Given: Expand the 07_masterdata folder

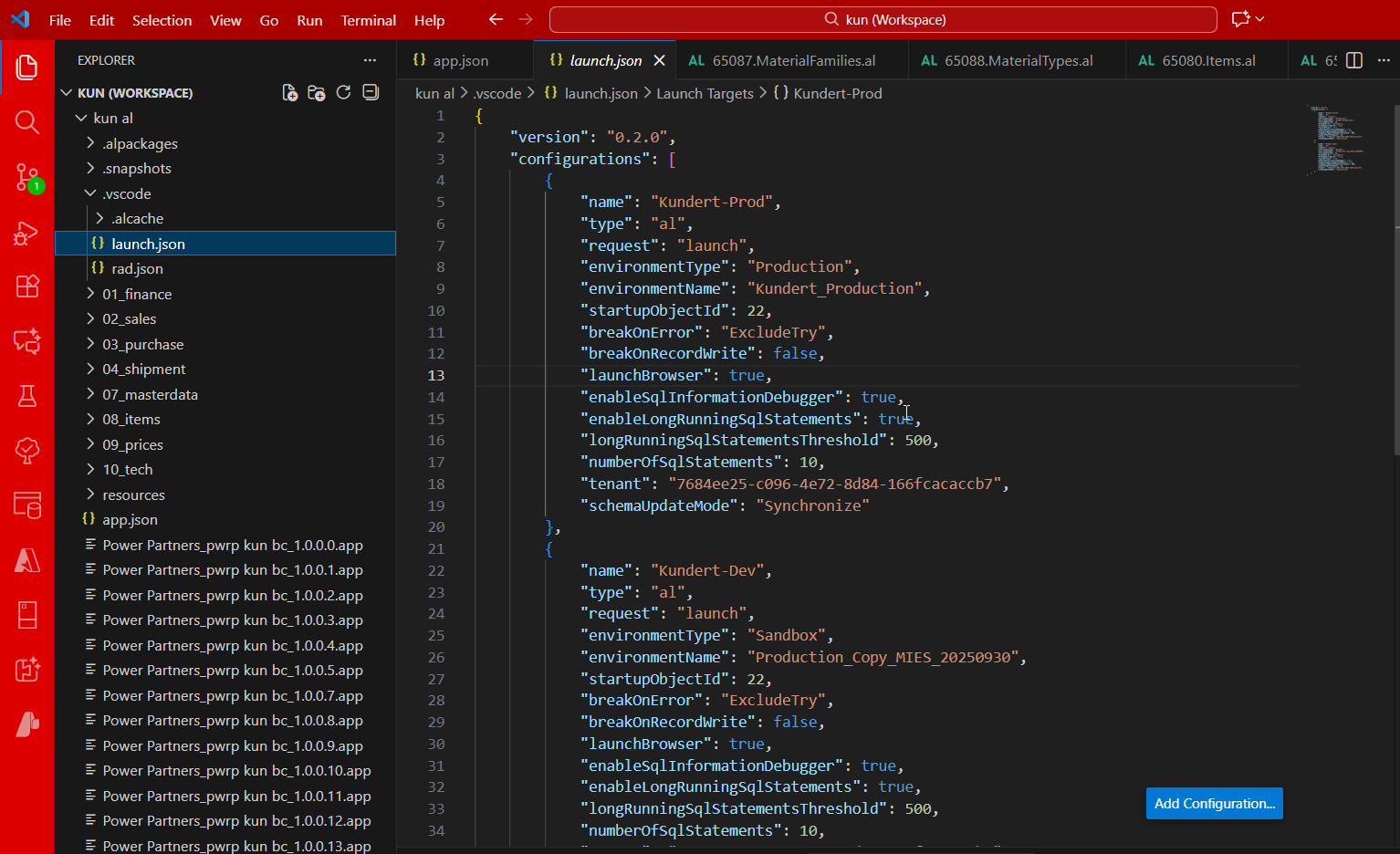Looking at the screenshot, I should pyautogui.click(x=90, y=394).
